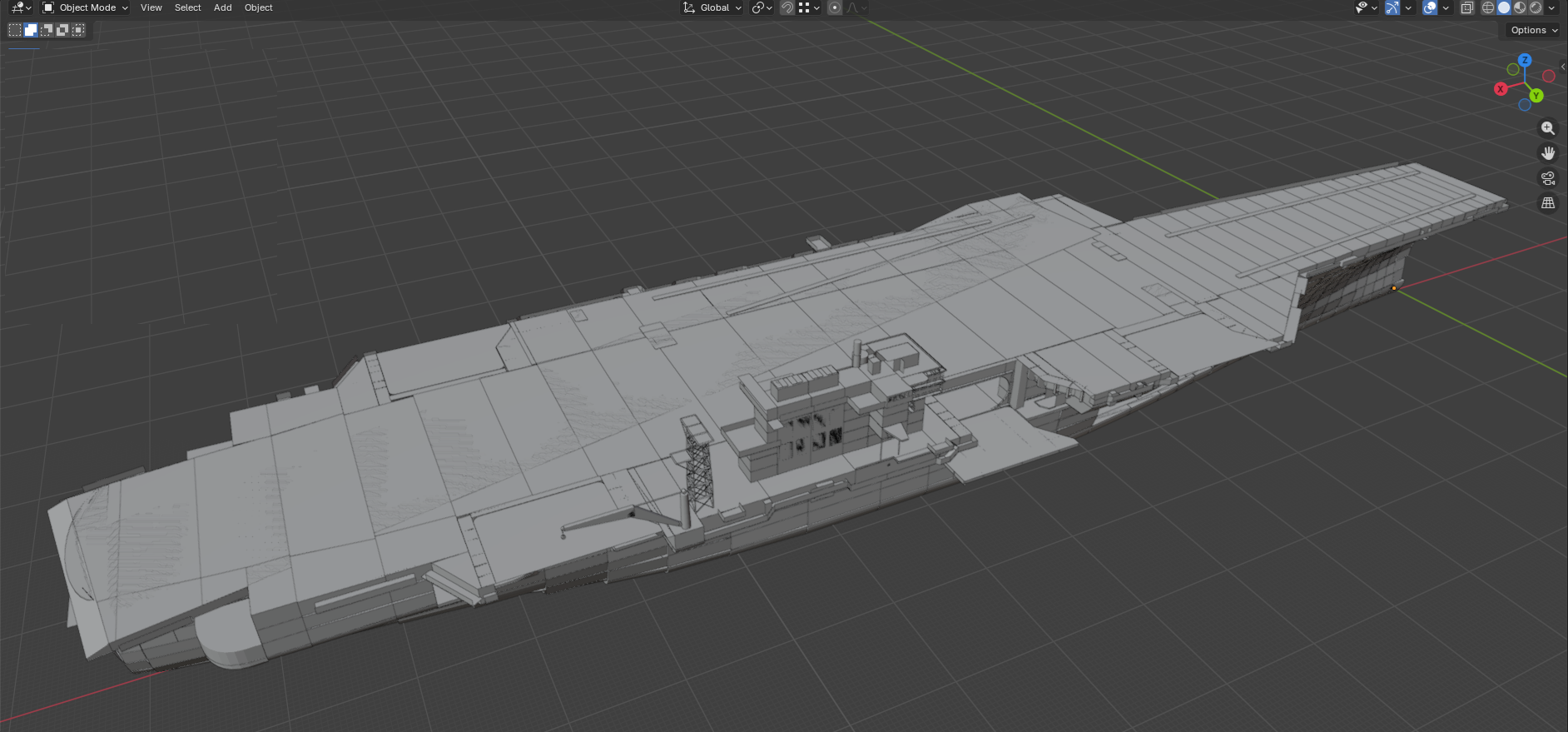Viewport: 1568px width, 732px height.
Task: Click the pan view hand icon
Action: click(1548, 153)
